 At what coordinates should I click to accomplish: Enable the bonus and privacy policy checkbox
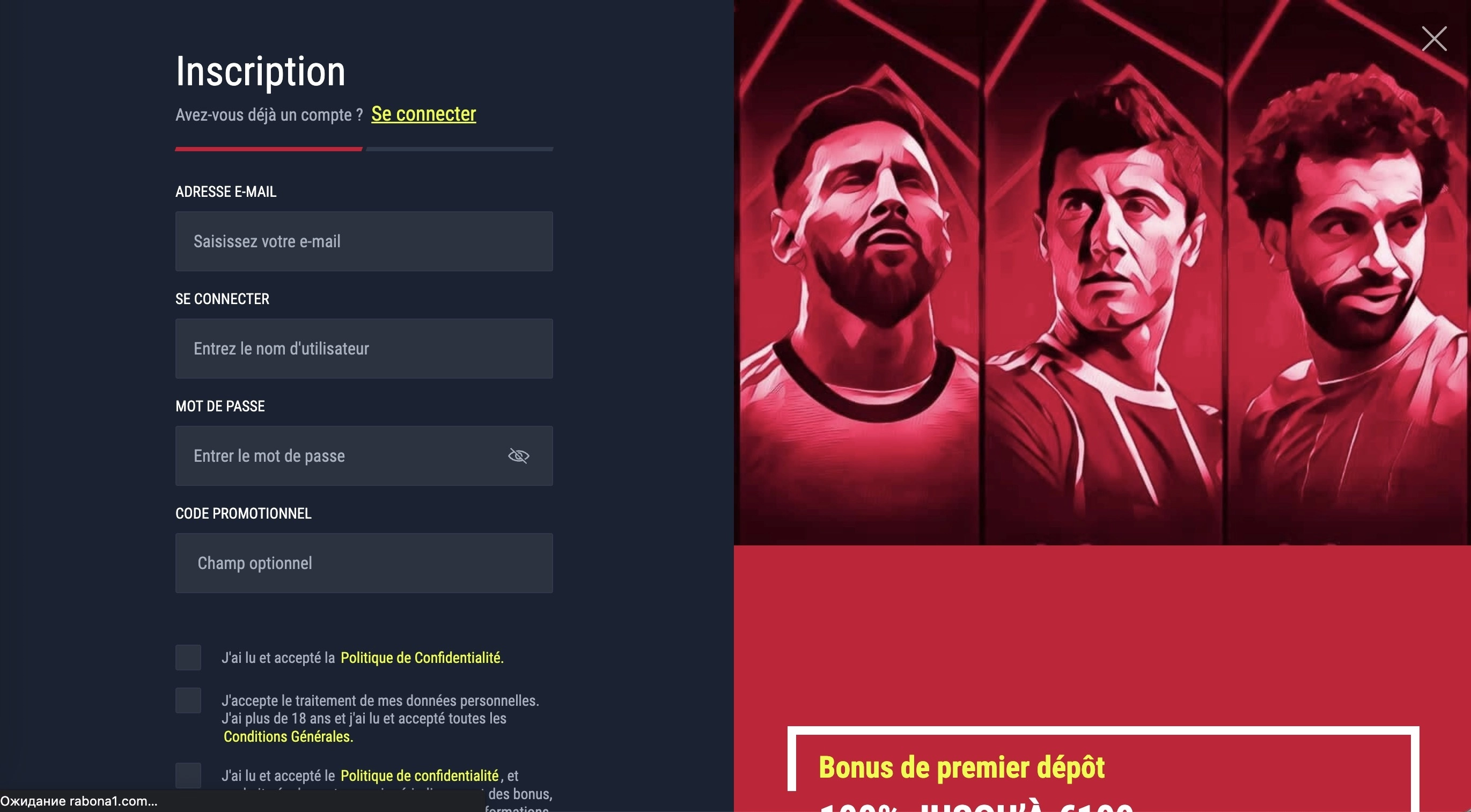(188, 775)
